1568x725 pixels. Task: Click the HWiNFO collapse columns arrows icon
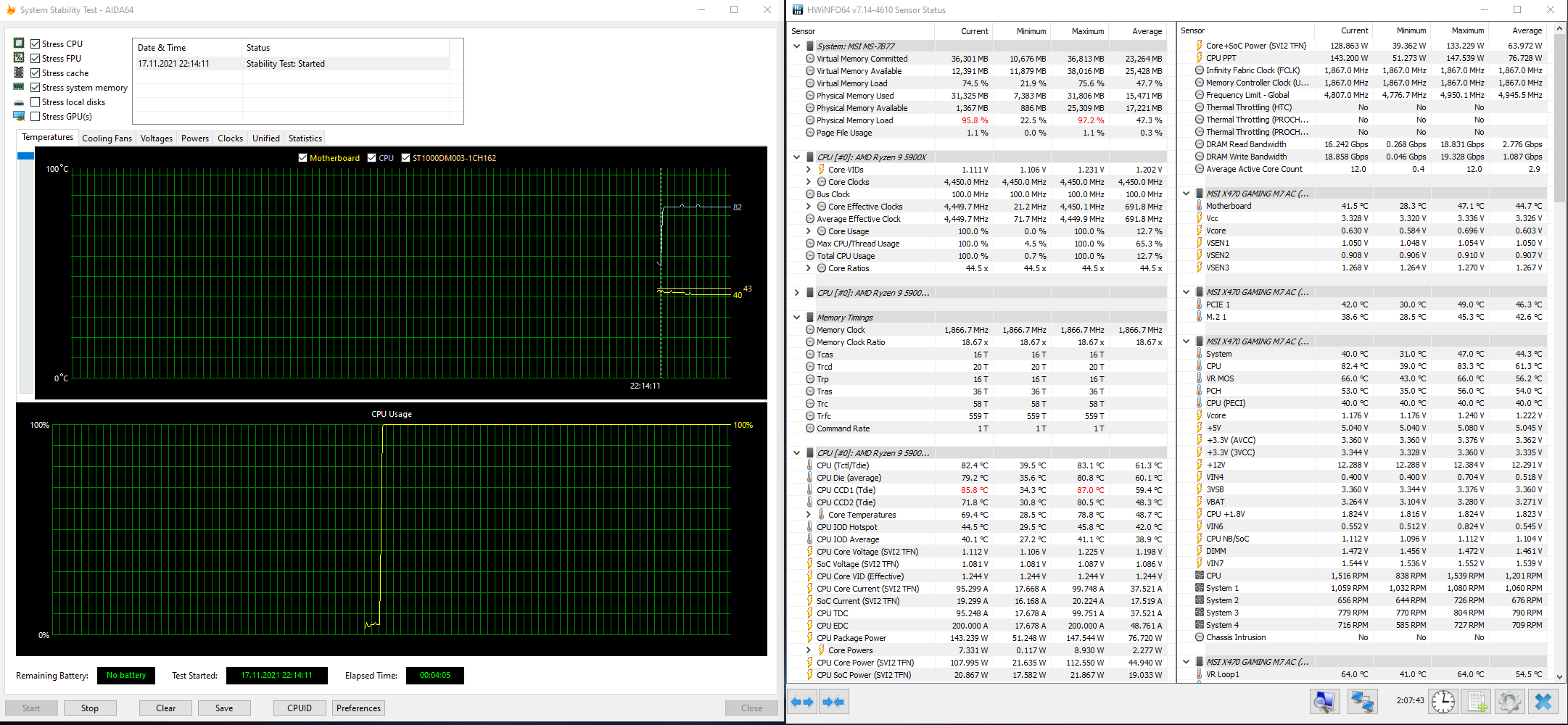[834, 702]
